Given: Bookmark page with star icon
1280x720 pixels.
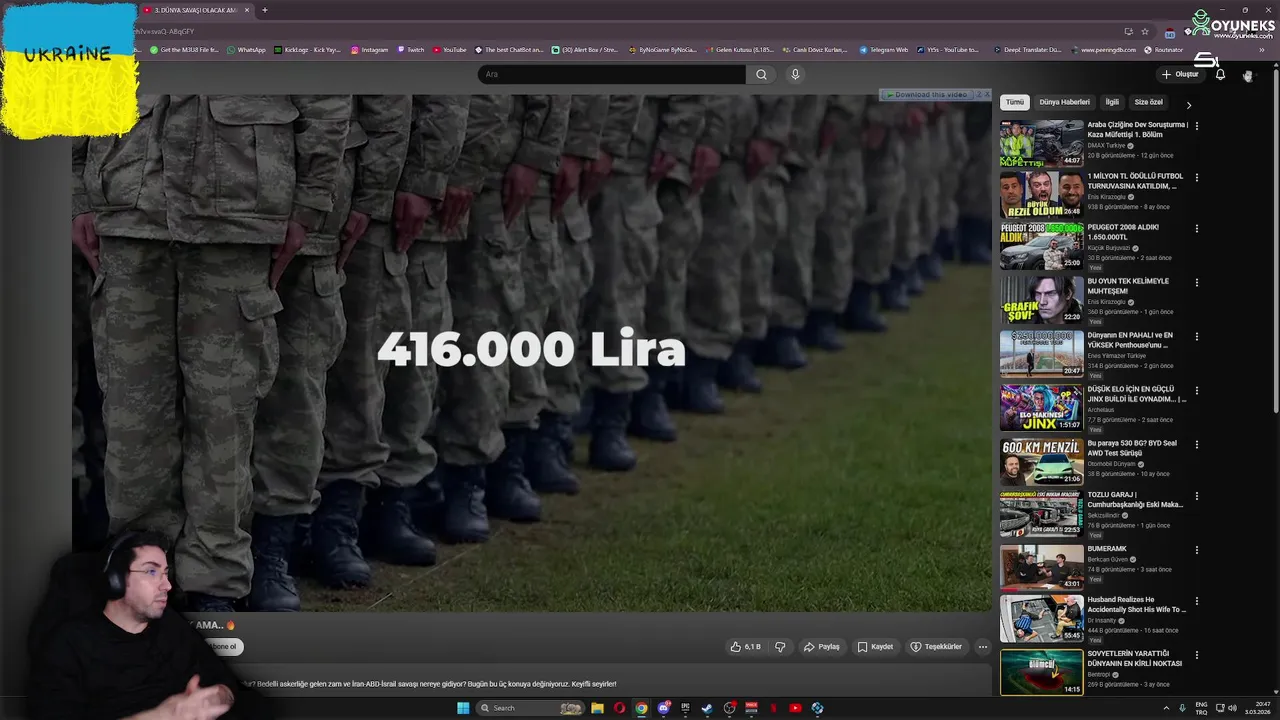Looking at the screenshot, I should [1145, 31].
